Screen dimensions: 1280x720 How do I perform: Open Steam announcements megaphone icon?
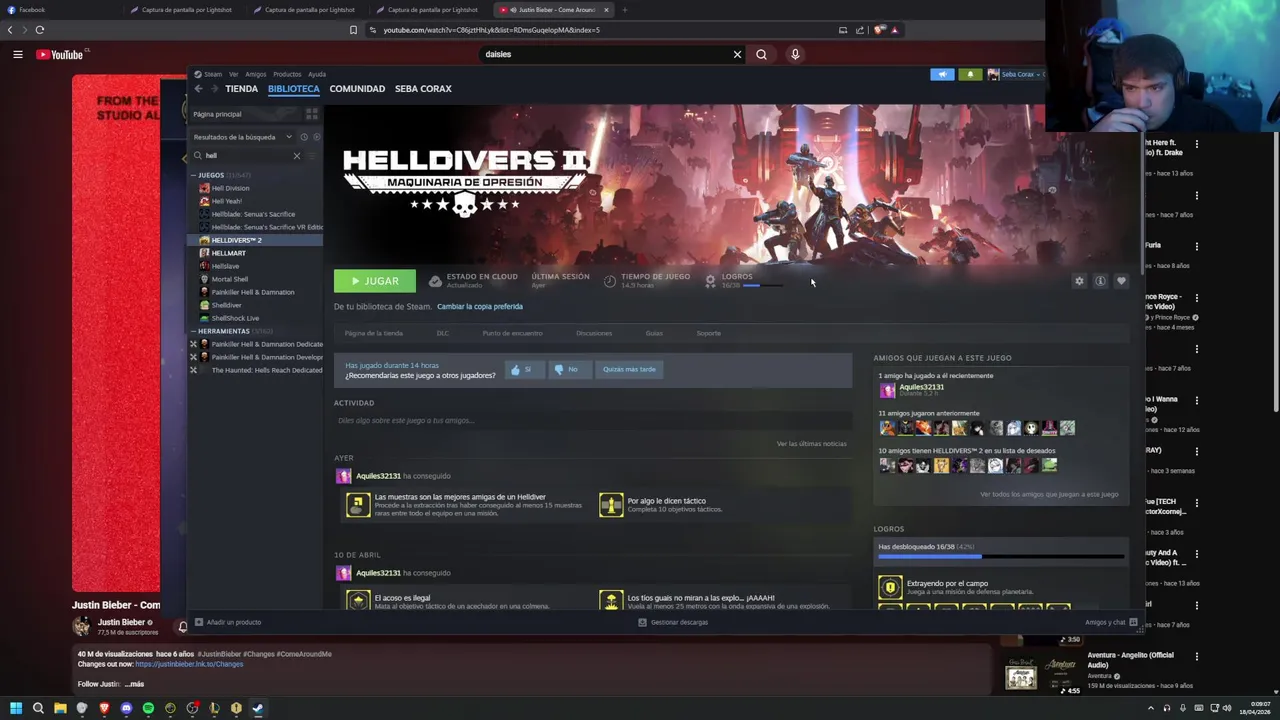tap(942, 74)
